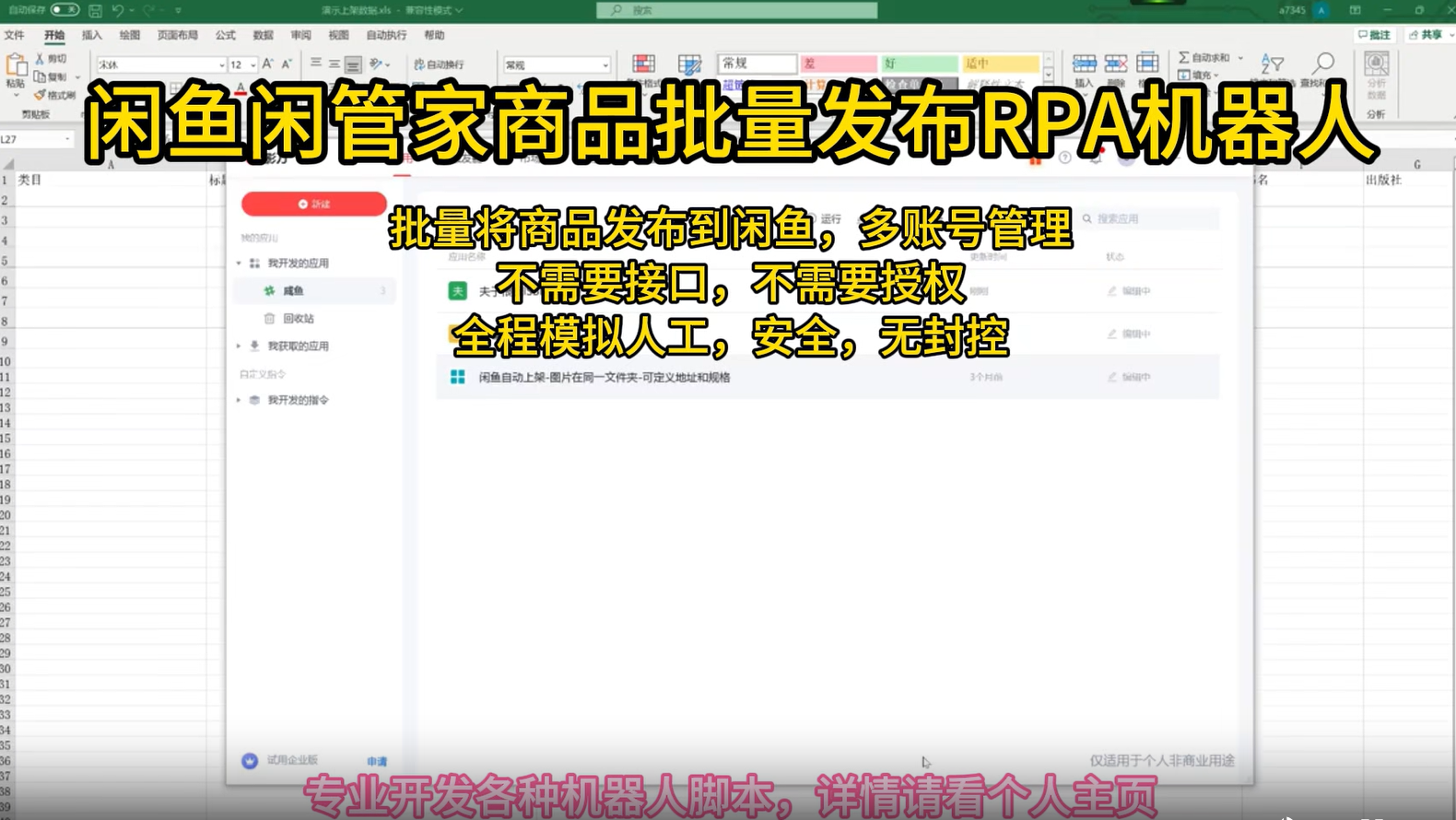Click the 申请 link beside 试用企业版
This screenshot has width=1456, height=820.
click(377, 762)
